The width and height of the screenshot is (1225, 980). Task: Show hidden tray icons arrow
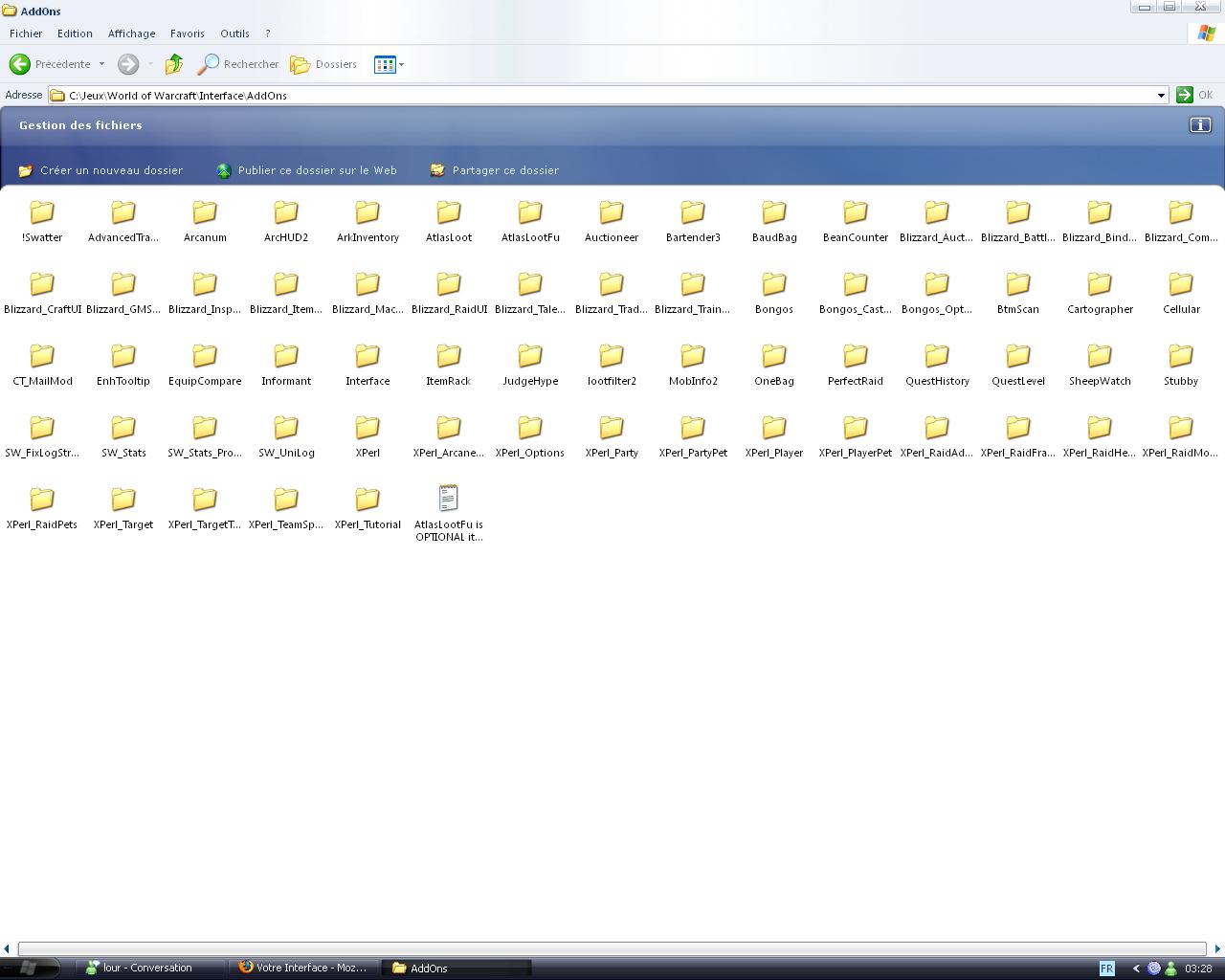click(x=1135, y=968)
